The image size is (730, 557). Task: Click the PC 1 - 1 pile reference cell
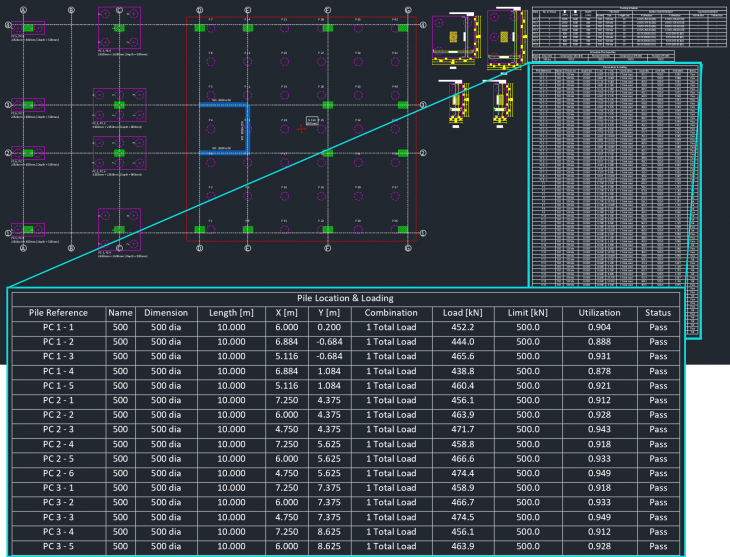tap(59, 327)
